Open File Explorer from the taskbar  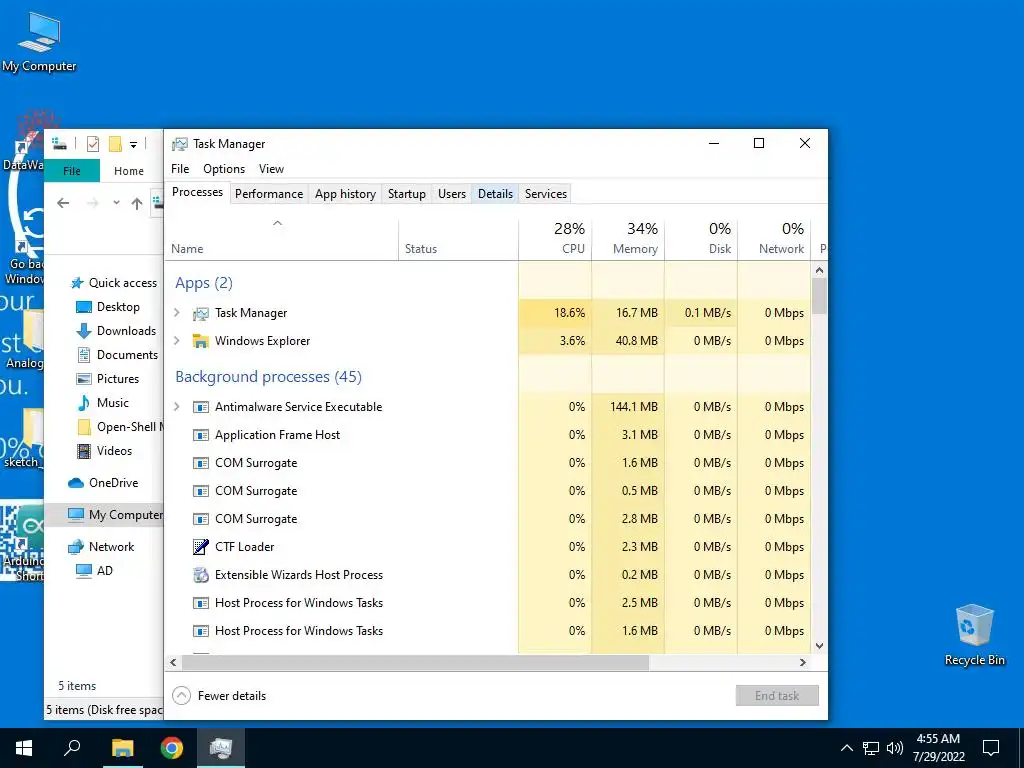tap(122, 748)
